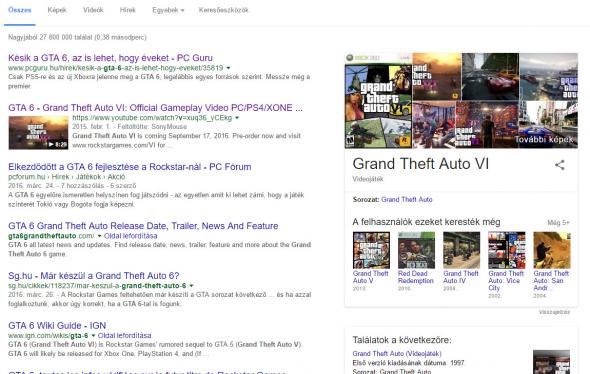Screen dimensions: 590x374
Task: Click Red Dead Redemption text link
Action: tap(416, 277)
